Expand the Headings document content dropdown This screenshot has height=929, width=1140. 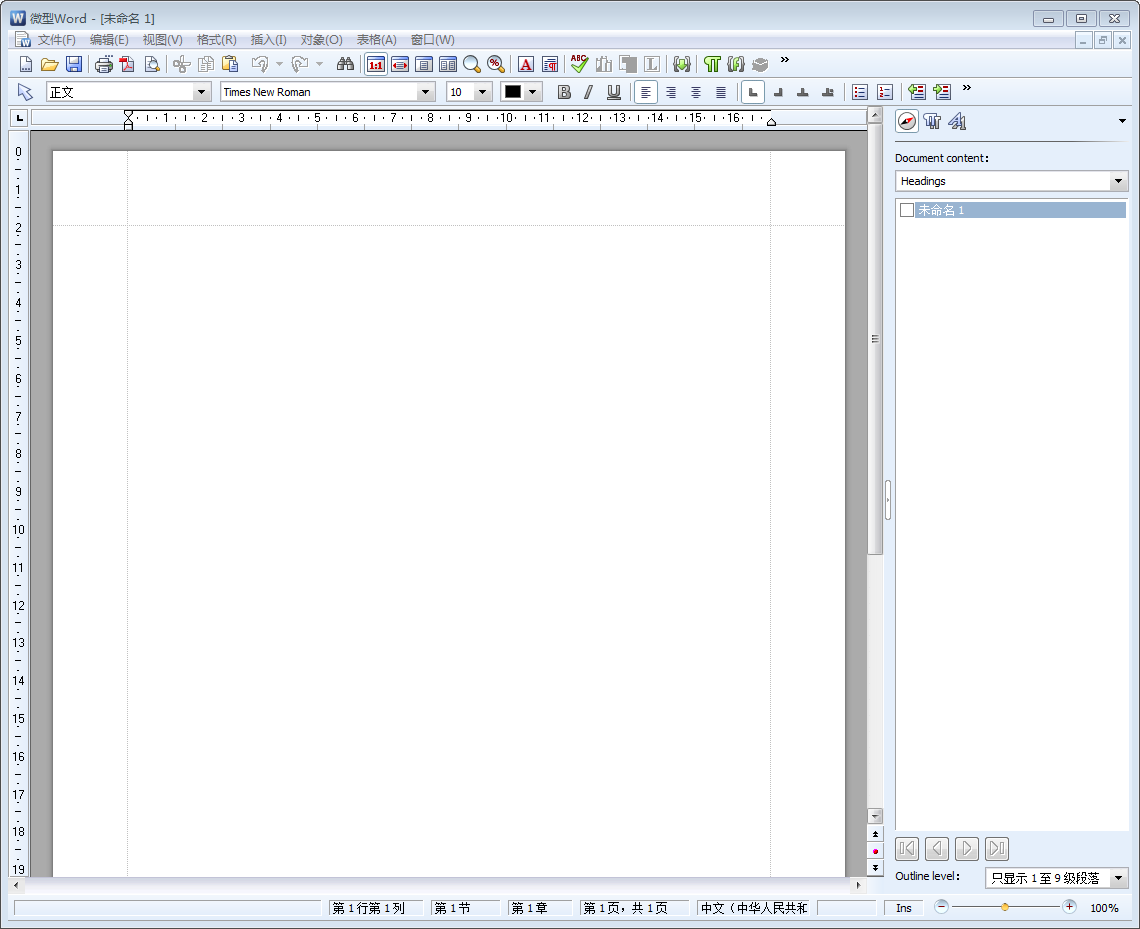click(1119, 181)
